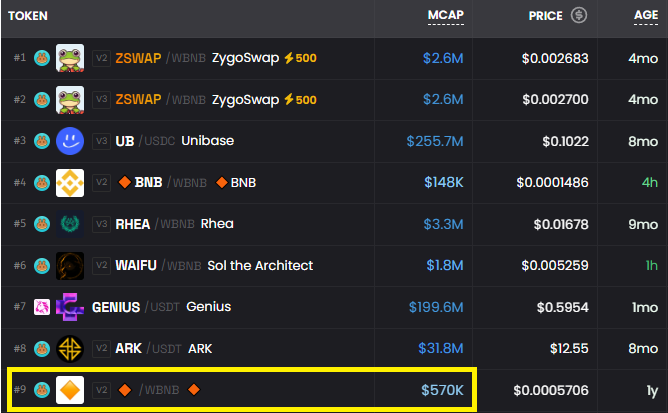Open the UB ticker link
This screenshot has height=413, width=668.
125,141
